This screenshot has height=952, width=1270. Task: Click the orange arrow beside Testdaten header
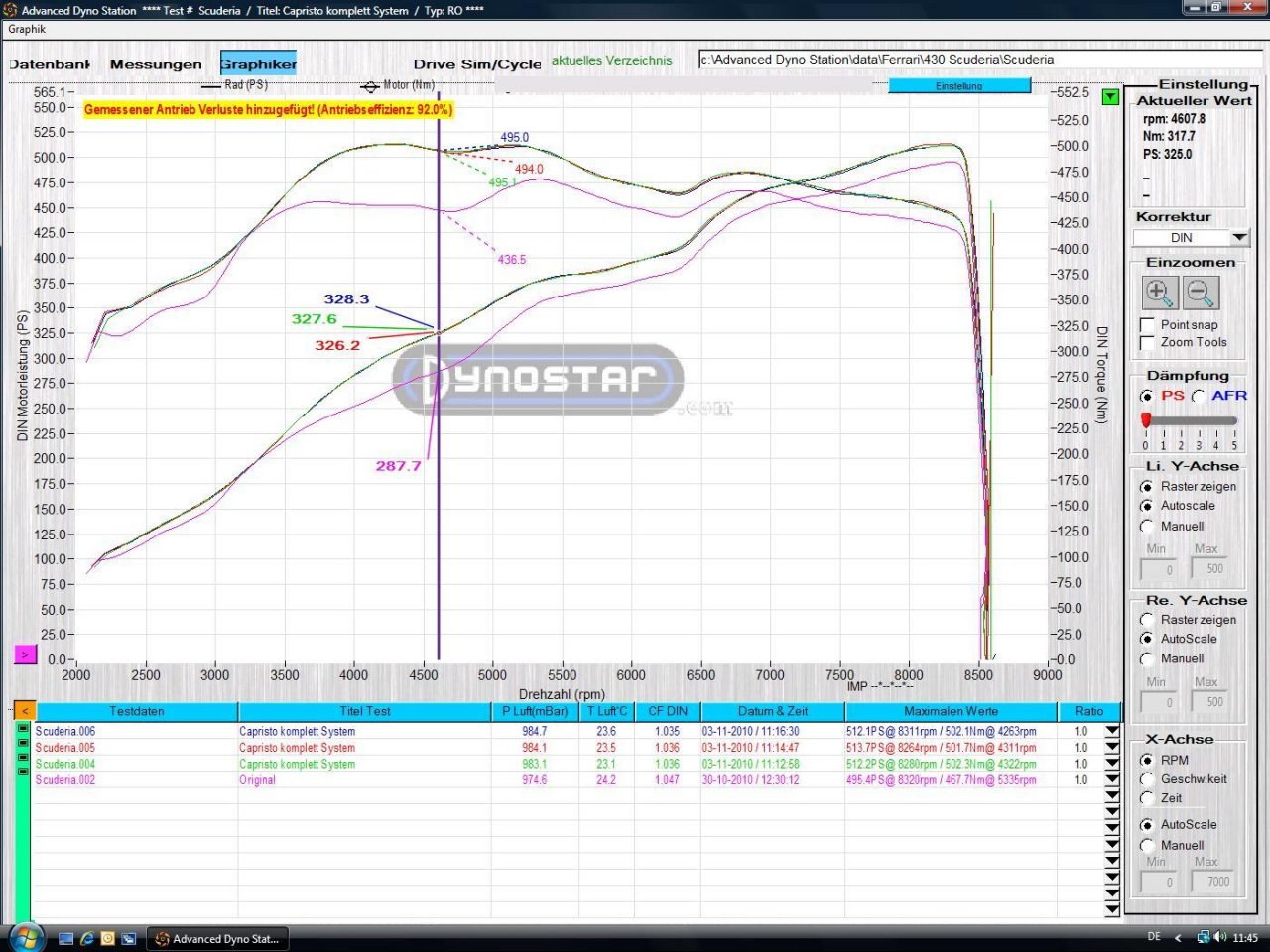pos(24,711)
